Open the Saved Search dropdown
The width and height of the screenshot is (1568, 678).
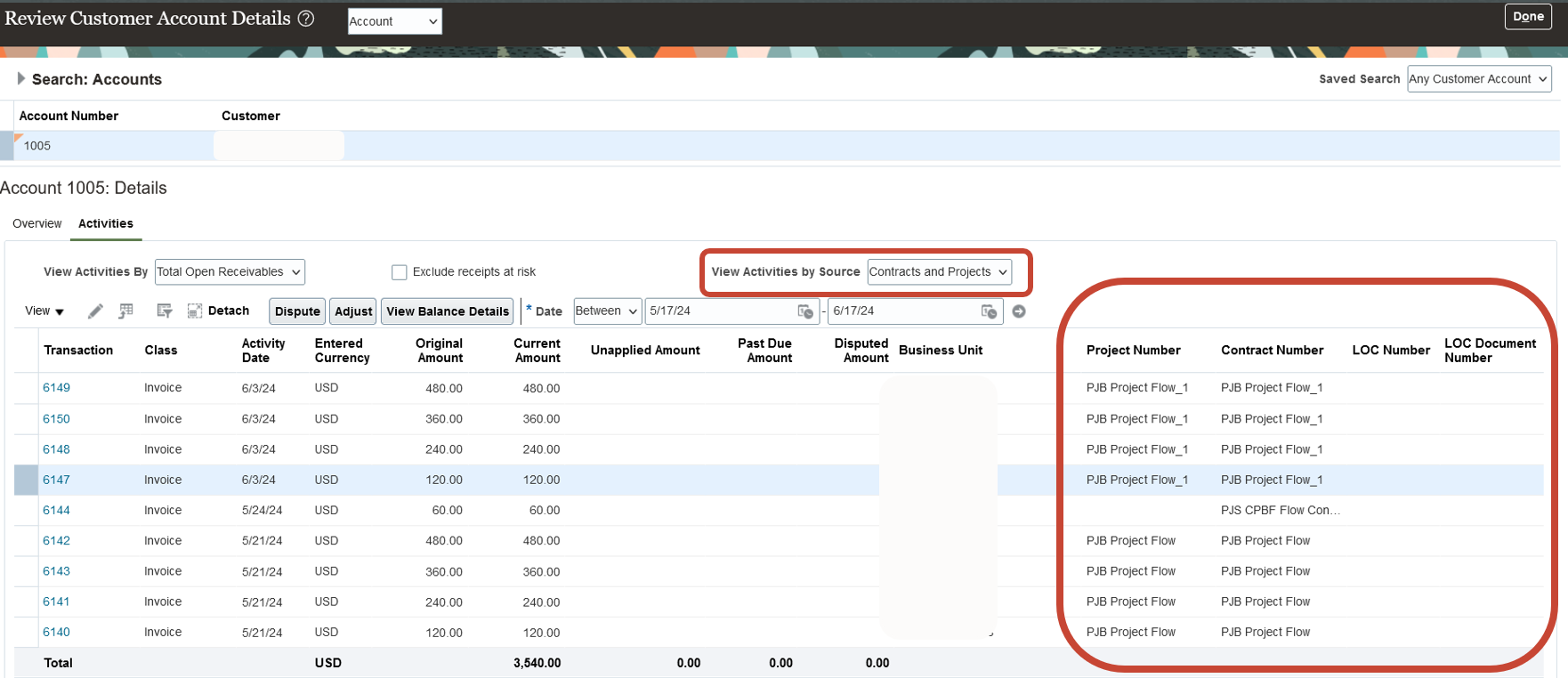[x=1479, y=78]
